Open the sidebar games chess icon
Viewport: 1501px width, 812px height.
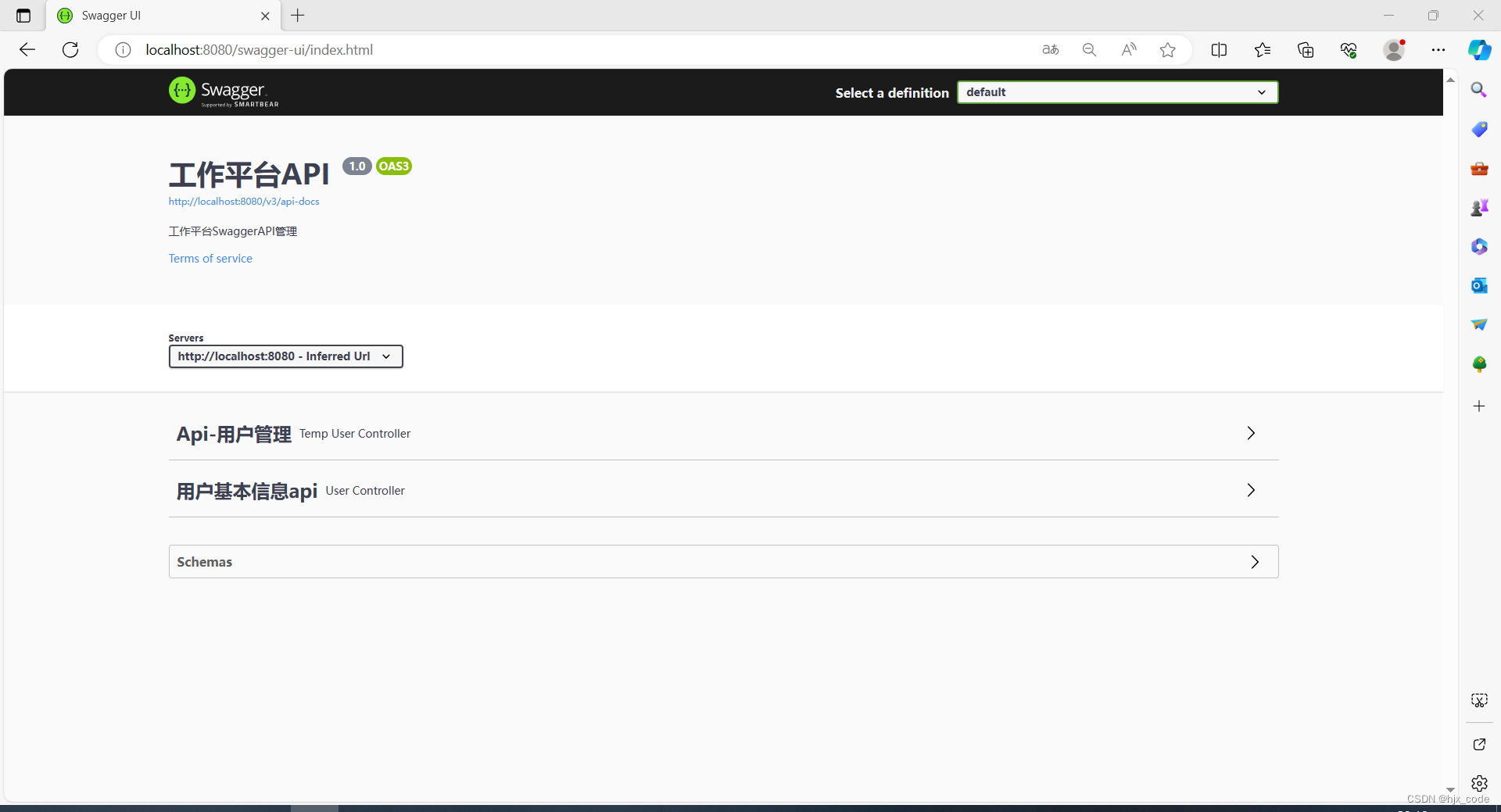tap(1479, 207)
